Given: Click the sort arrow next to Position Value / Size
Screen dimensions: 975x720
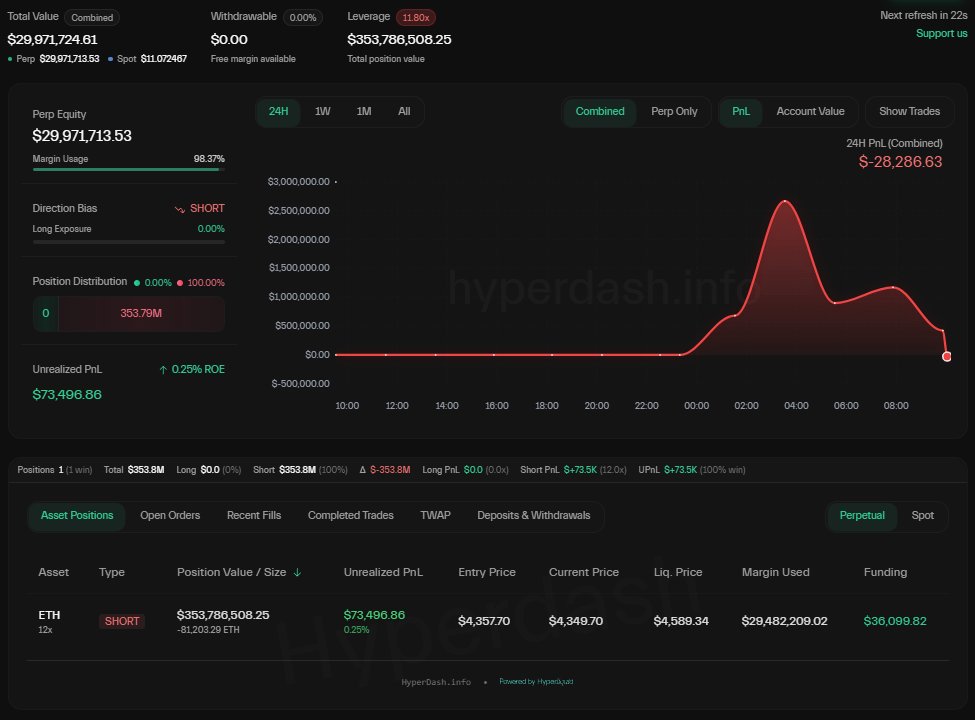Looking at the screenshot, I should (x=297, y=572).
